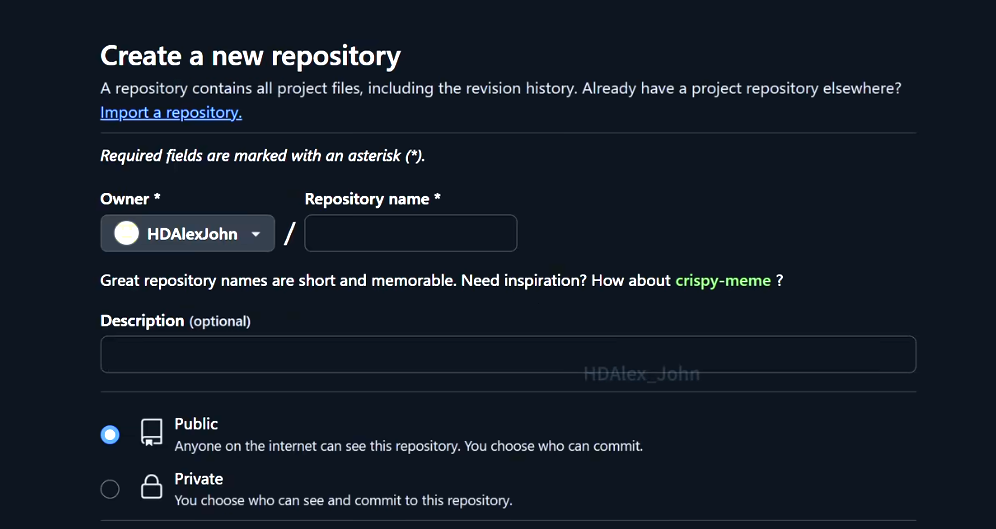The height and width of the screenshot is (529, 996).
Task: Click the bold Public option label
Action: (196, 424)
